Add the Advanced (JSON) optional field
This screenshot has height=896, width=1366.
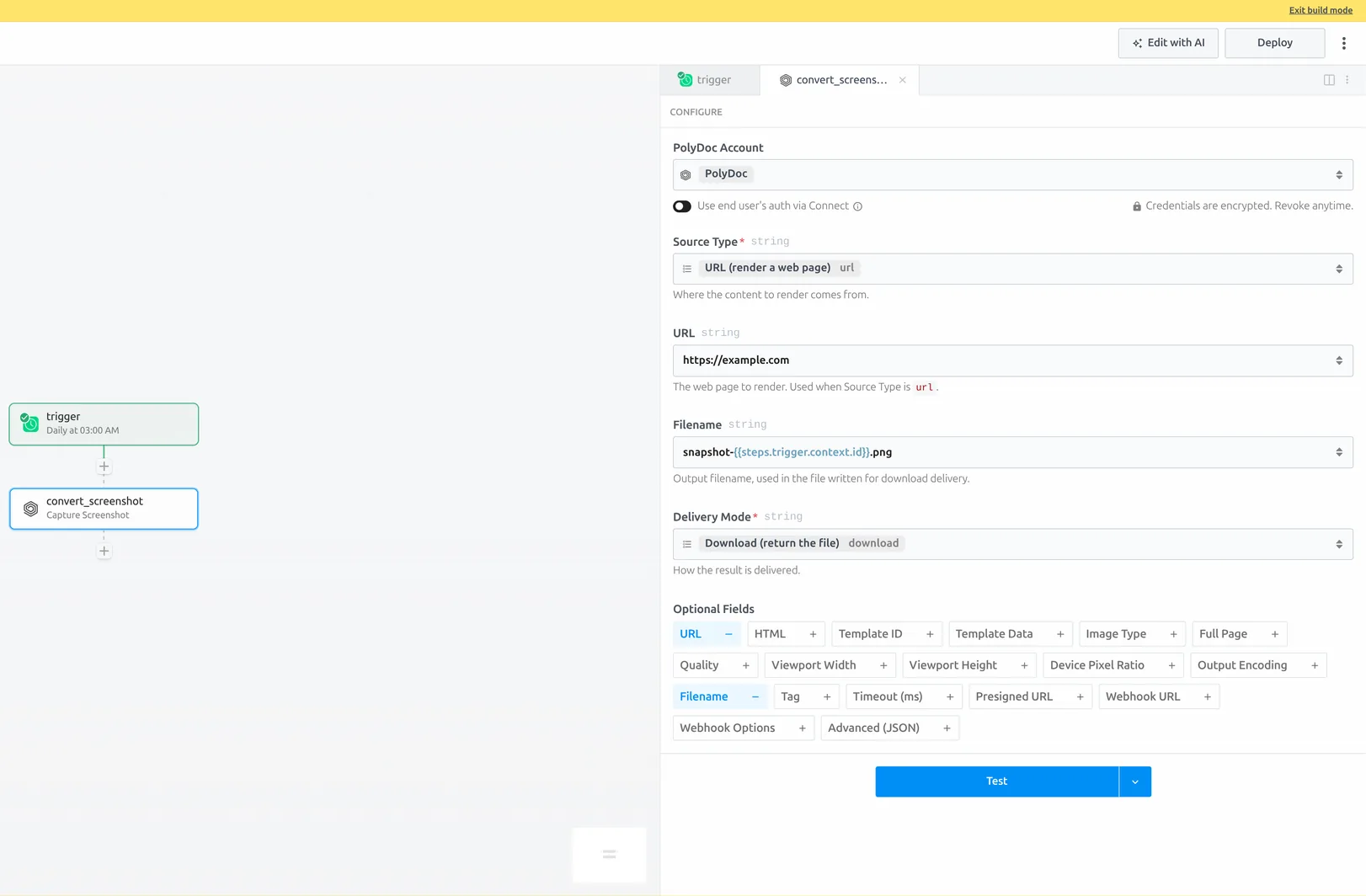947,728
